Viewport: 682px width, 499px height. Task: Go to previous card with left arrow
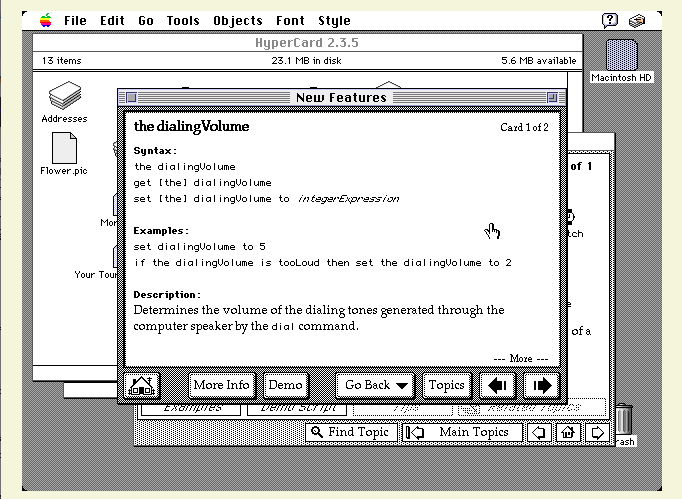tap(497, 385)
